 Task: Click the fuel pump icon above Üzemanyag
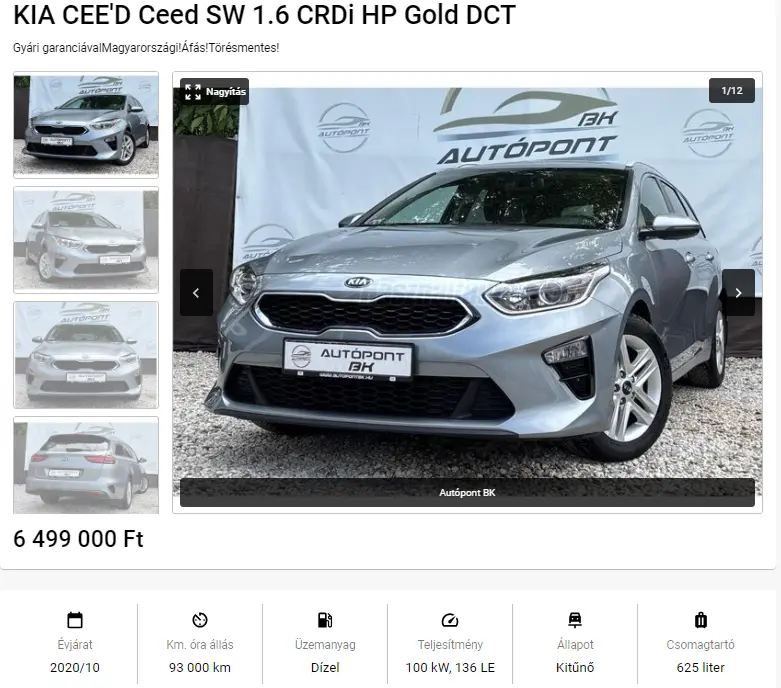pyautogui.click(x=325, y=620)
